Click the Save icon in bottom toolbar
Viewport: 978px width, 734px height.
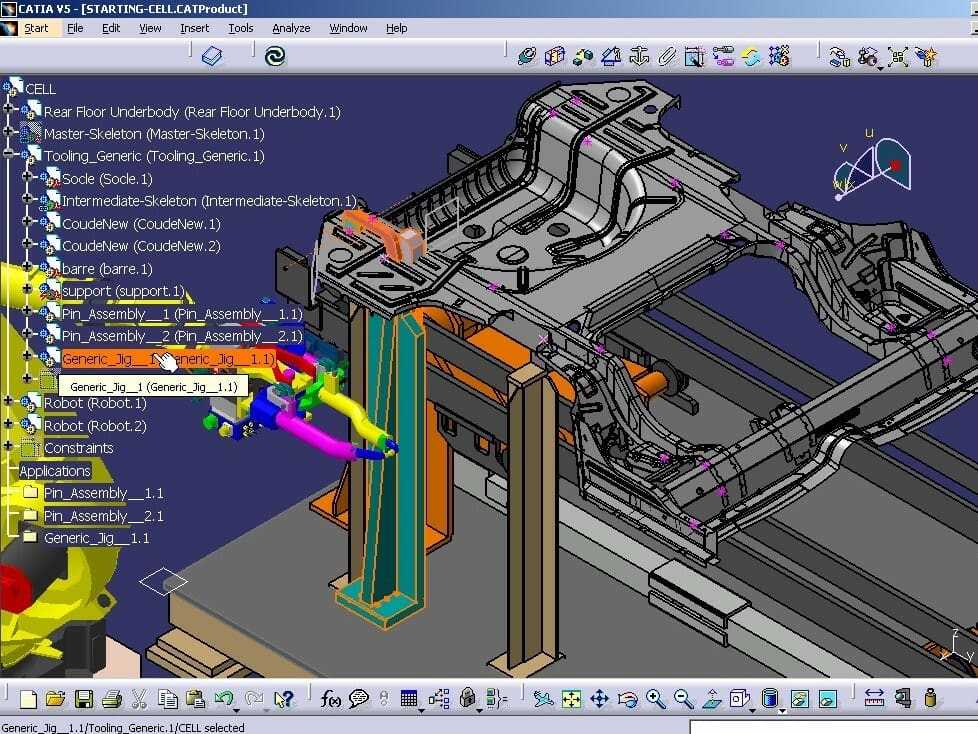click(x=84, y=699)
